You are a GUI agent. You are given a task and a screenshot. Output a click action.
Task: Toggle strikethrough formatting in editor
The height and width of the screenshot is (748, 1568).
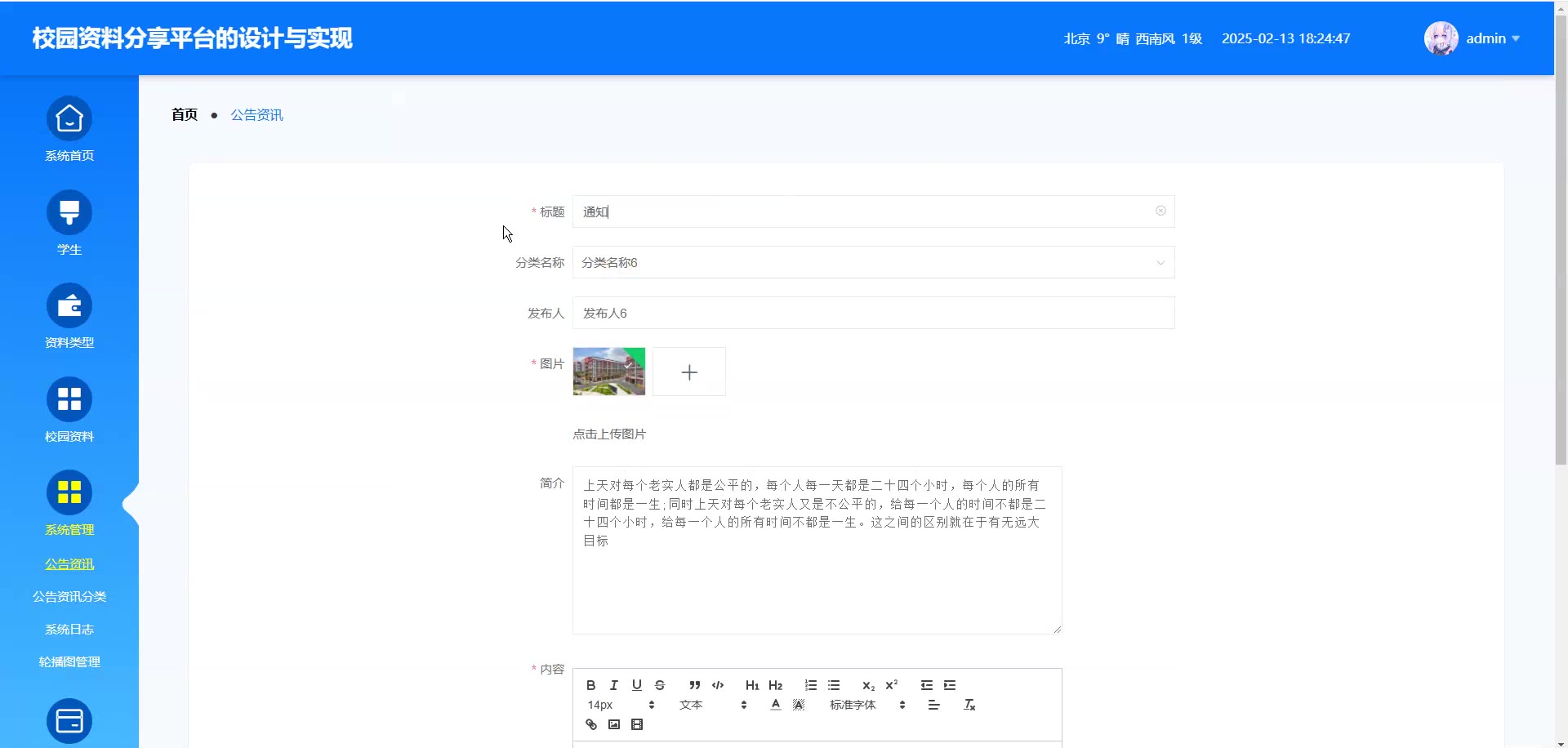[660, 685]
